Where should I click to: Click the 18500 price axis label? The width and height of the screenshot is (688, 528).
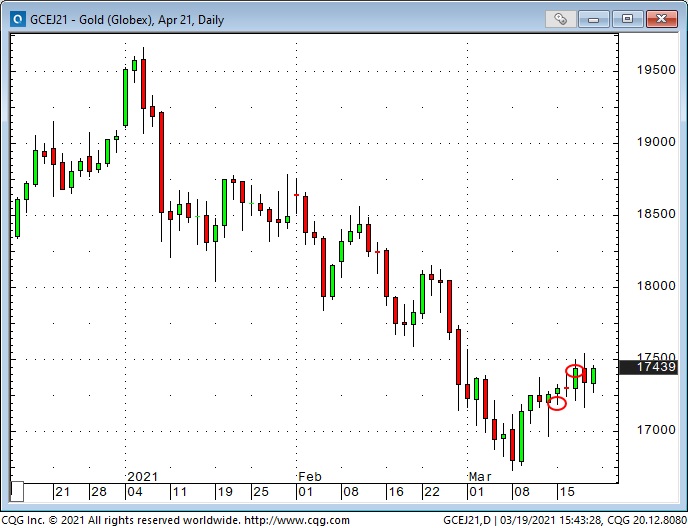tap(656, 214)
